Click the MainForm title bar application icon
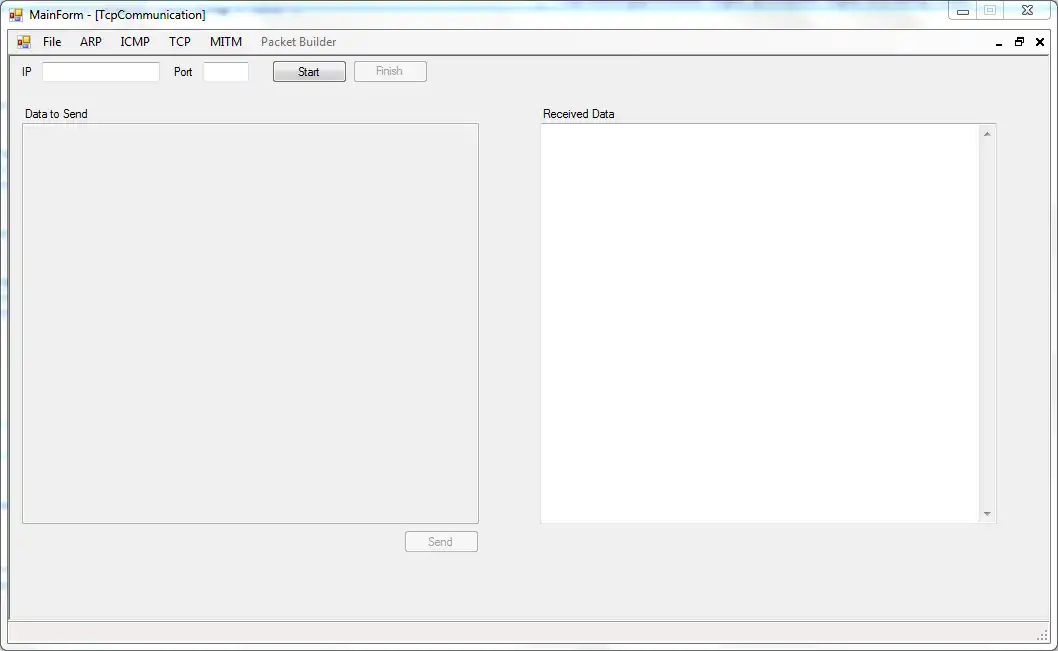Screen dimensions: 1058x651 coord(16,14)
